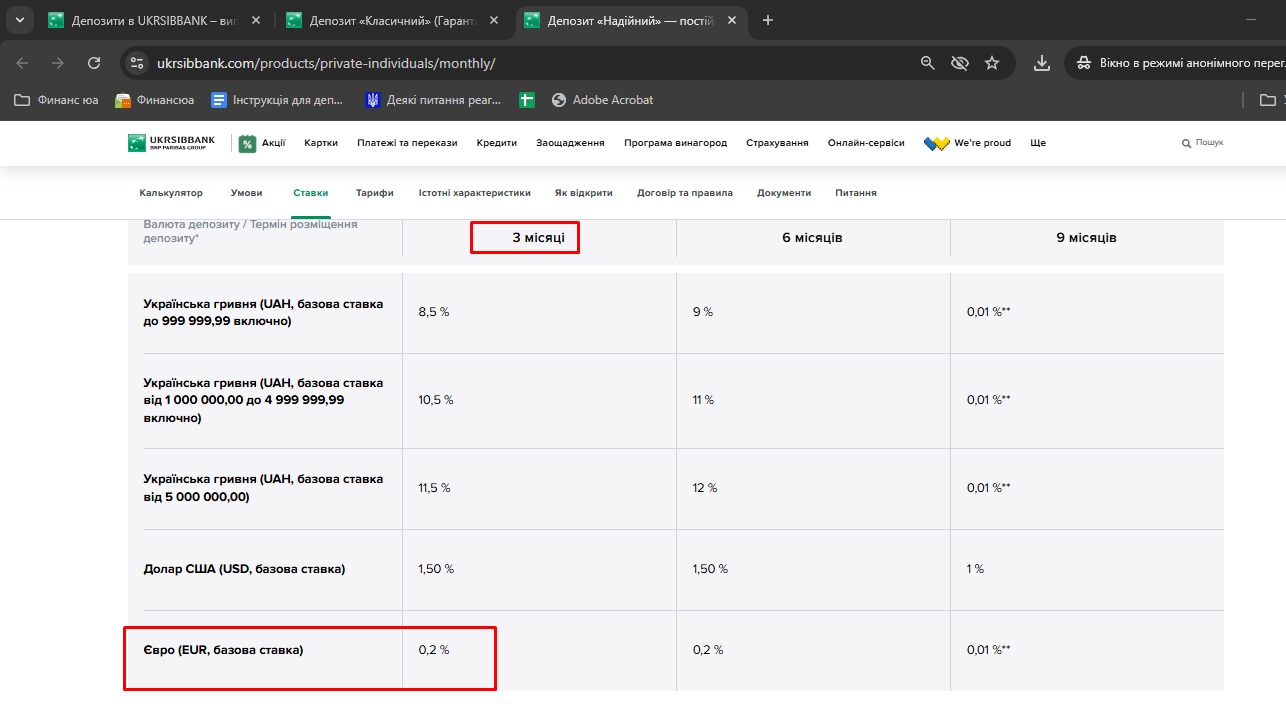Open the site information icon in the address bar
The image size is (1286, 704).
pos(138,63)
